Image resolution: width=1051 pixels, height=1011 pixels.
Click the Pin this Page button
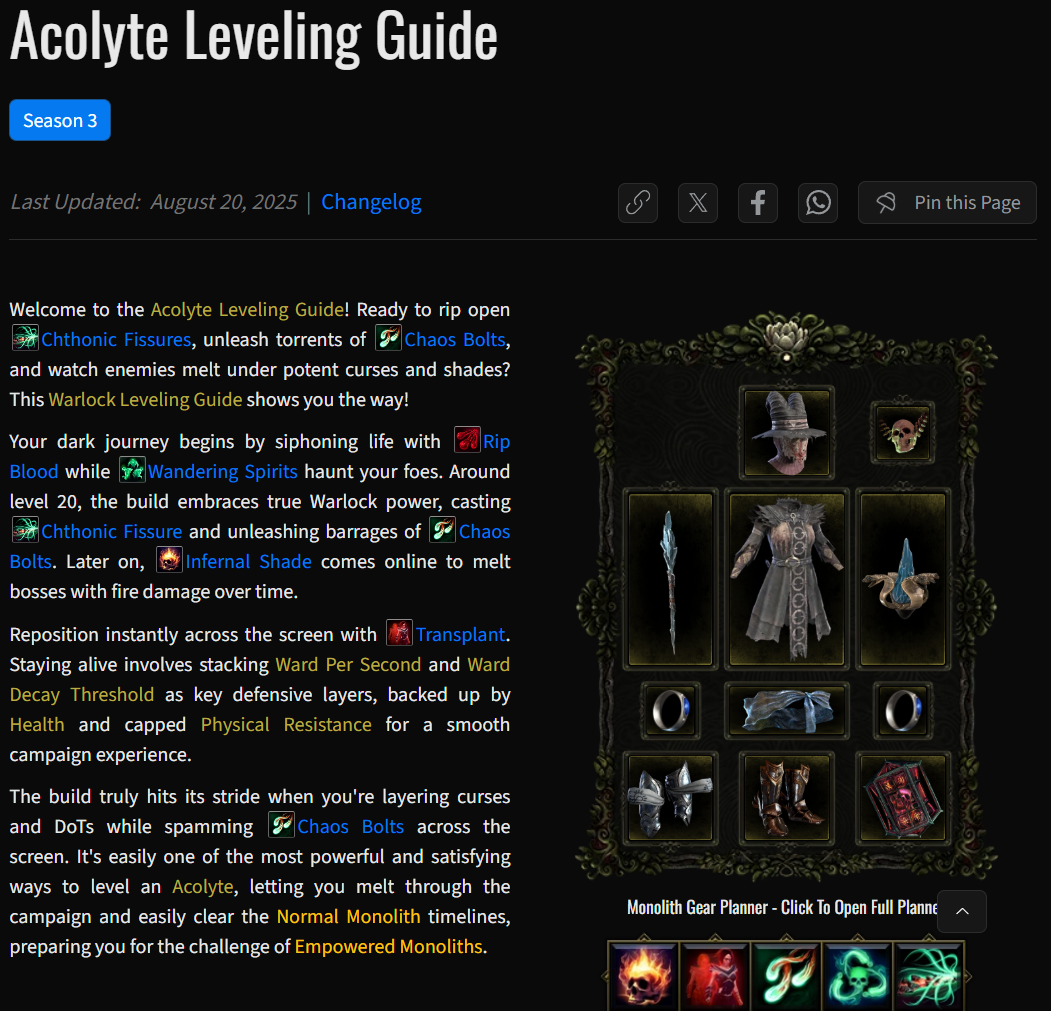pos(947,202)
